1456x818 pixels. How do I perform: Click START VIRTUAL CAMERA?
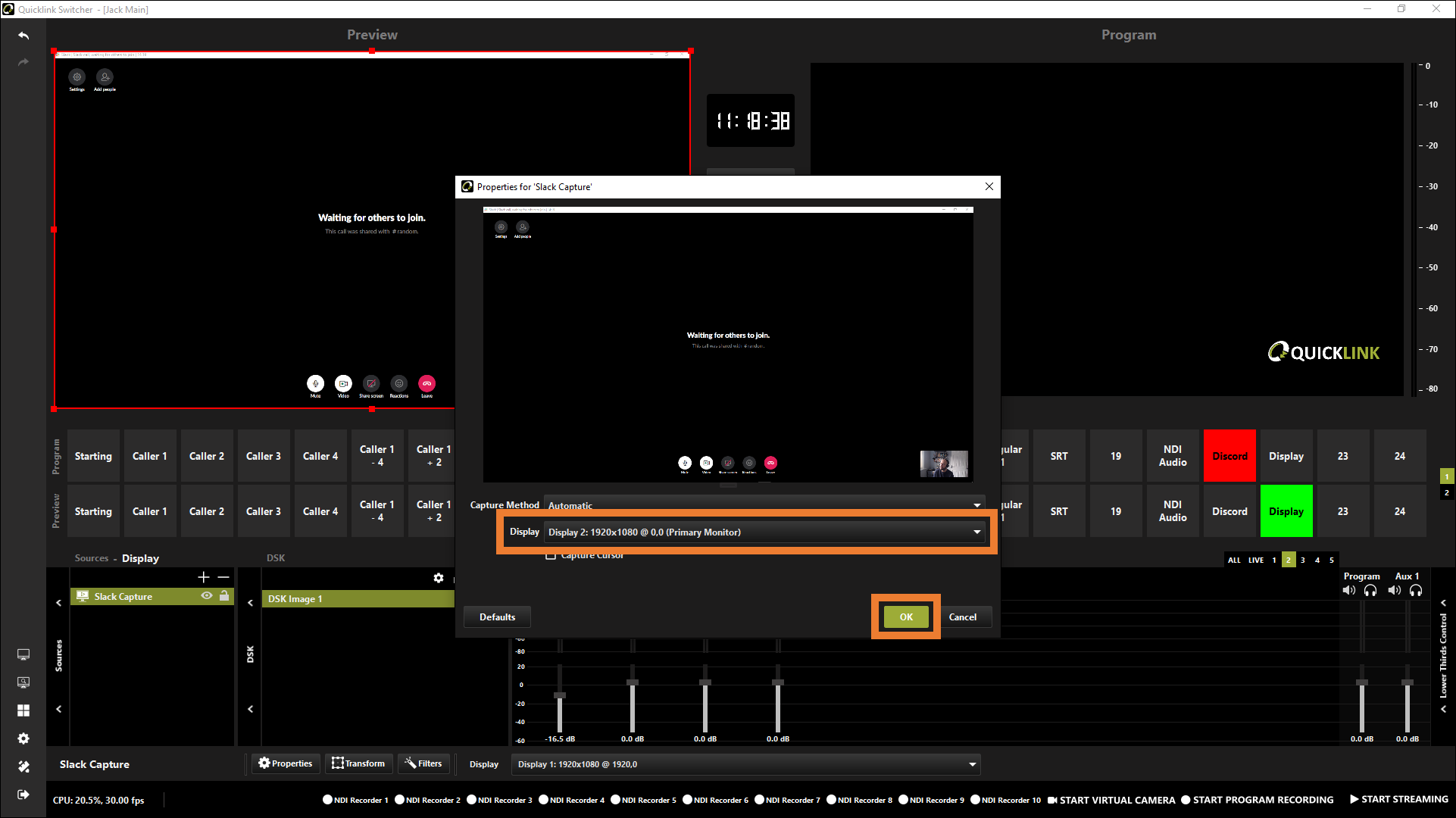[x=1111, y=799]
